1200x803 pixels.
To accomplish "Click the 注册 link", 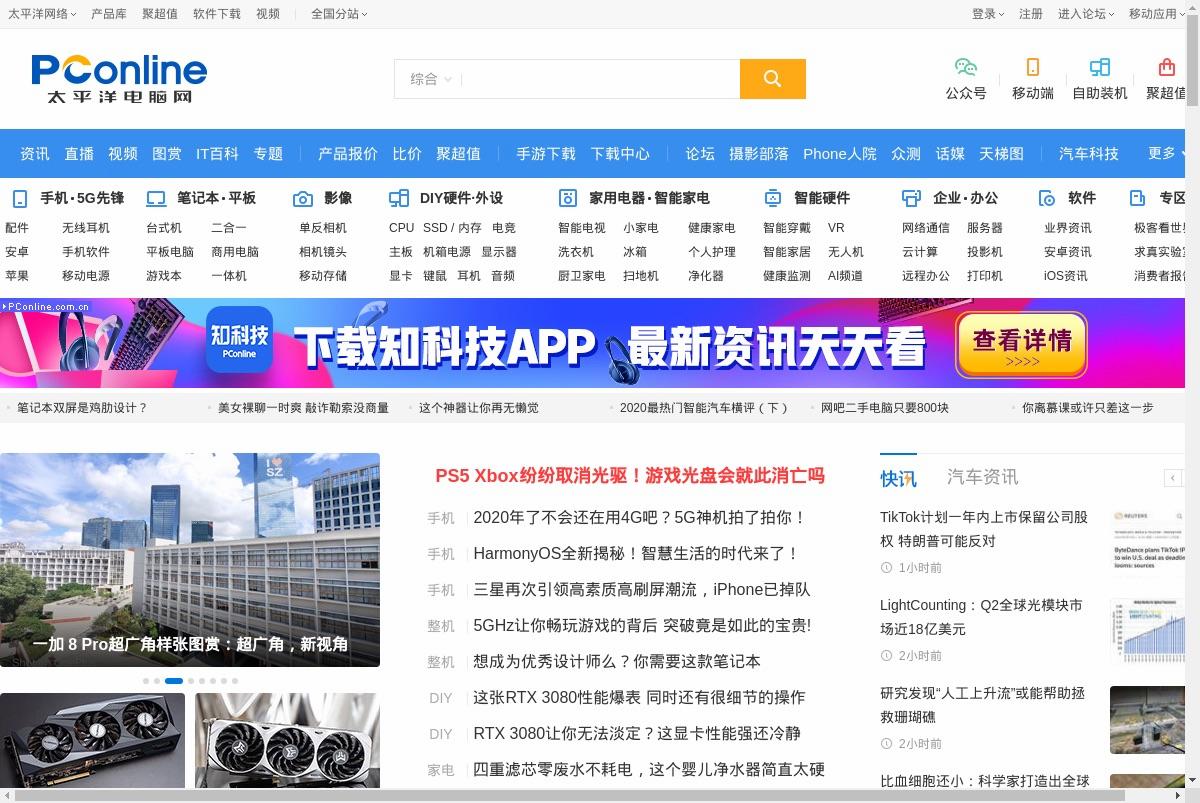I will coord(1031,14).
